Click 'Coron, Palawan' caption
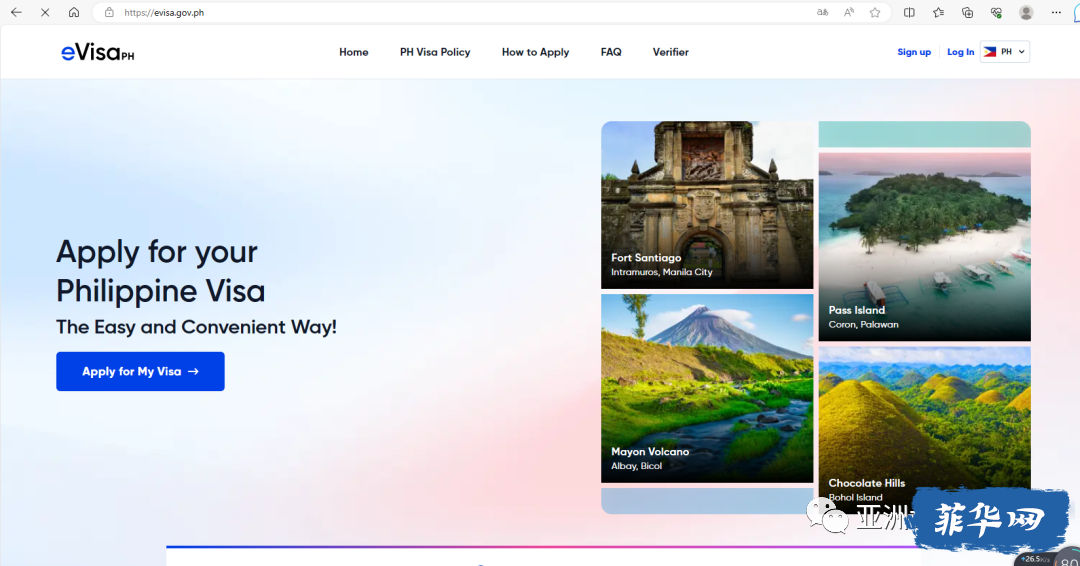The height and width of the screenshot is (566, 1080). (x=864, y=324)
